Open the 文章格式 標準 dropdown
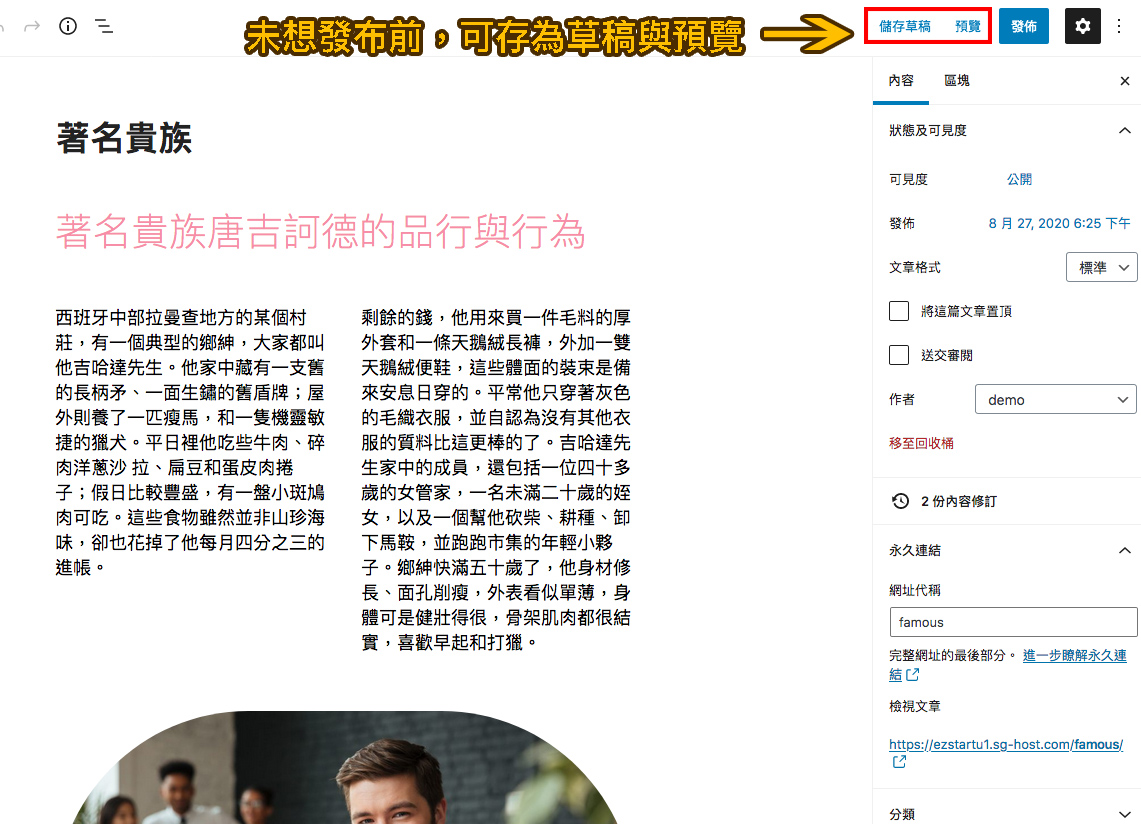Image resolution: width=1141 pixels, height=824 pixels. (x=1101, y=267)
